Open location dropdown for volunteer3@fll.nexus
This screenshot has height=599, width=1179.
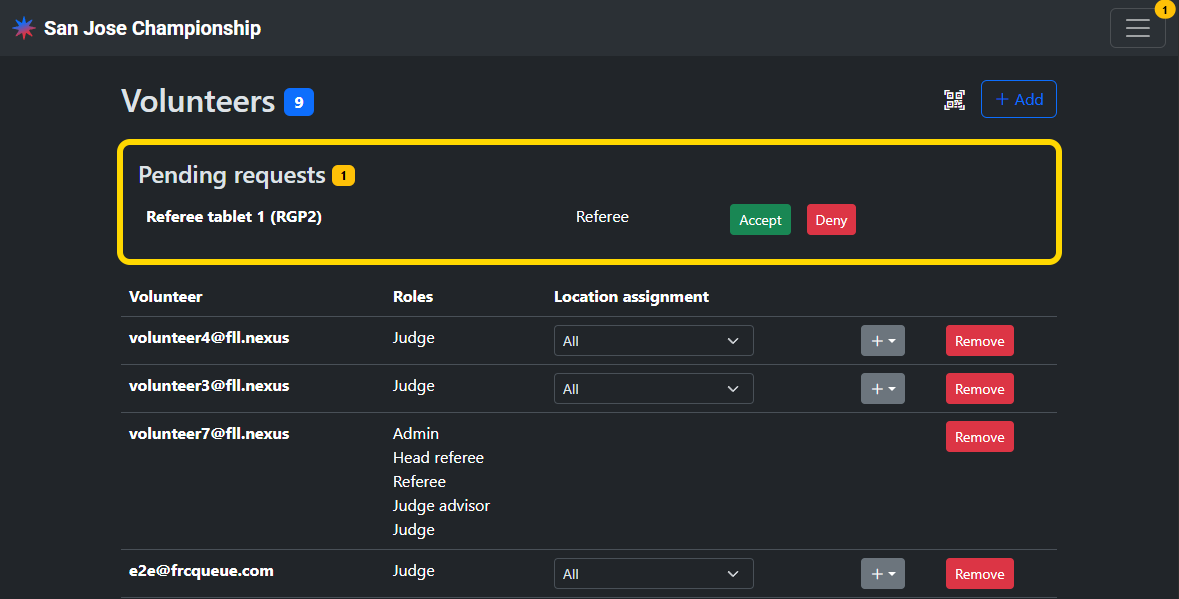(653, 389)
